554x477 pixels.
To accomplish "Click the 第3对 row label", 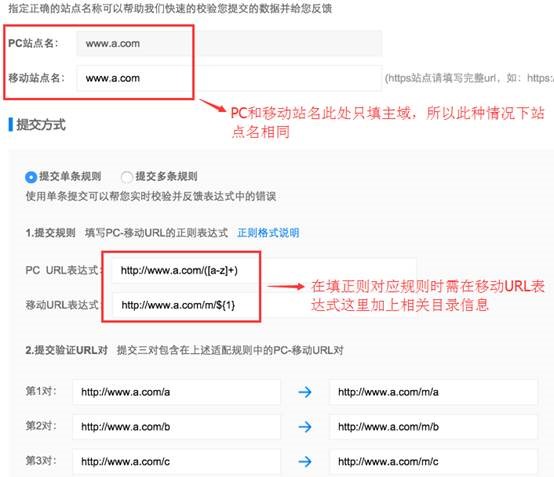I will click(41, 460).
